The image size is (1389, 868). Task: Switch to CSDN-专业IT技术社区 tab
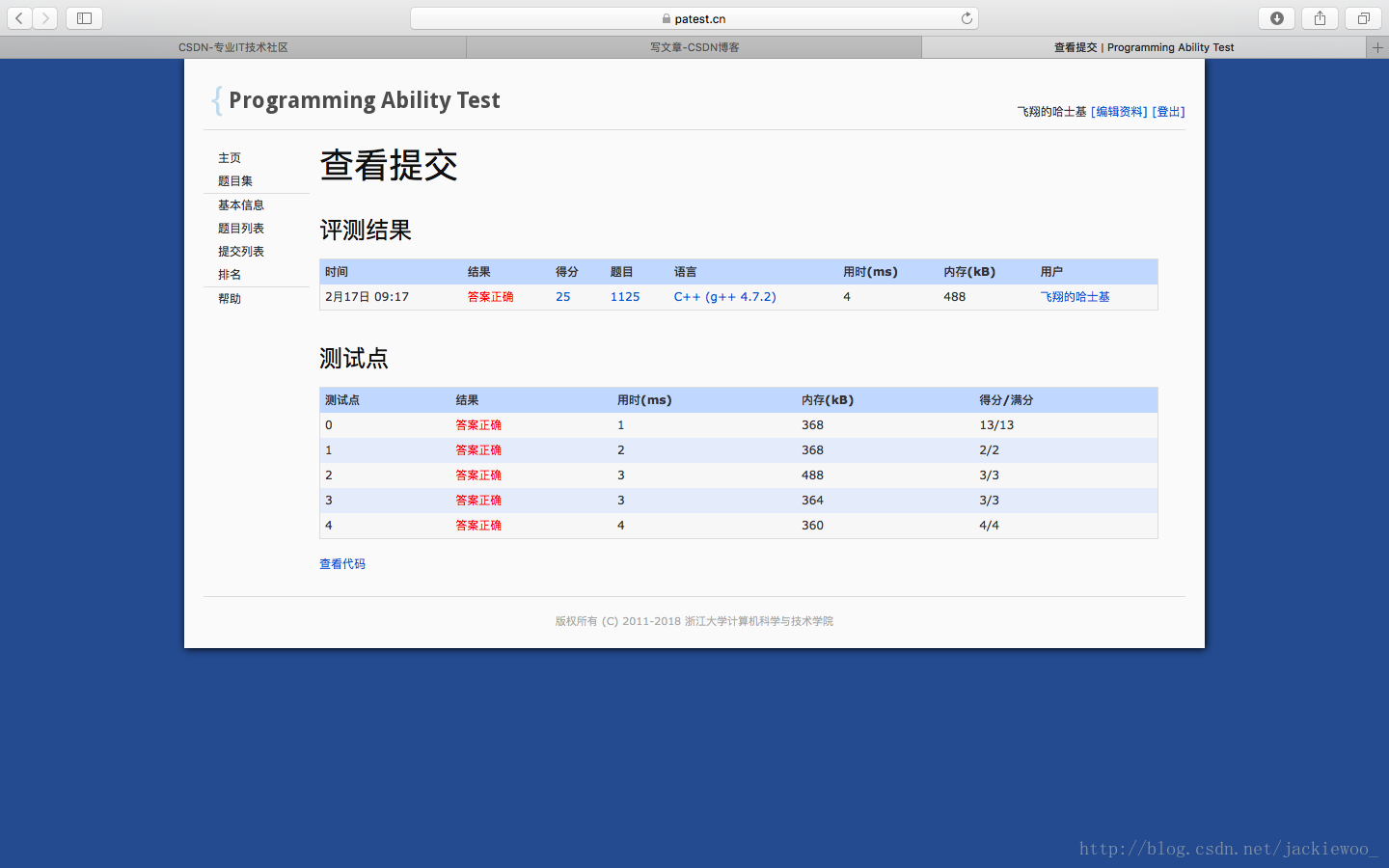tap(232, 47)
